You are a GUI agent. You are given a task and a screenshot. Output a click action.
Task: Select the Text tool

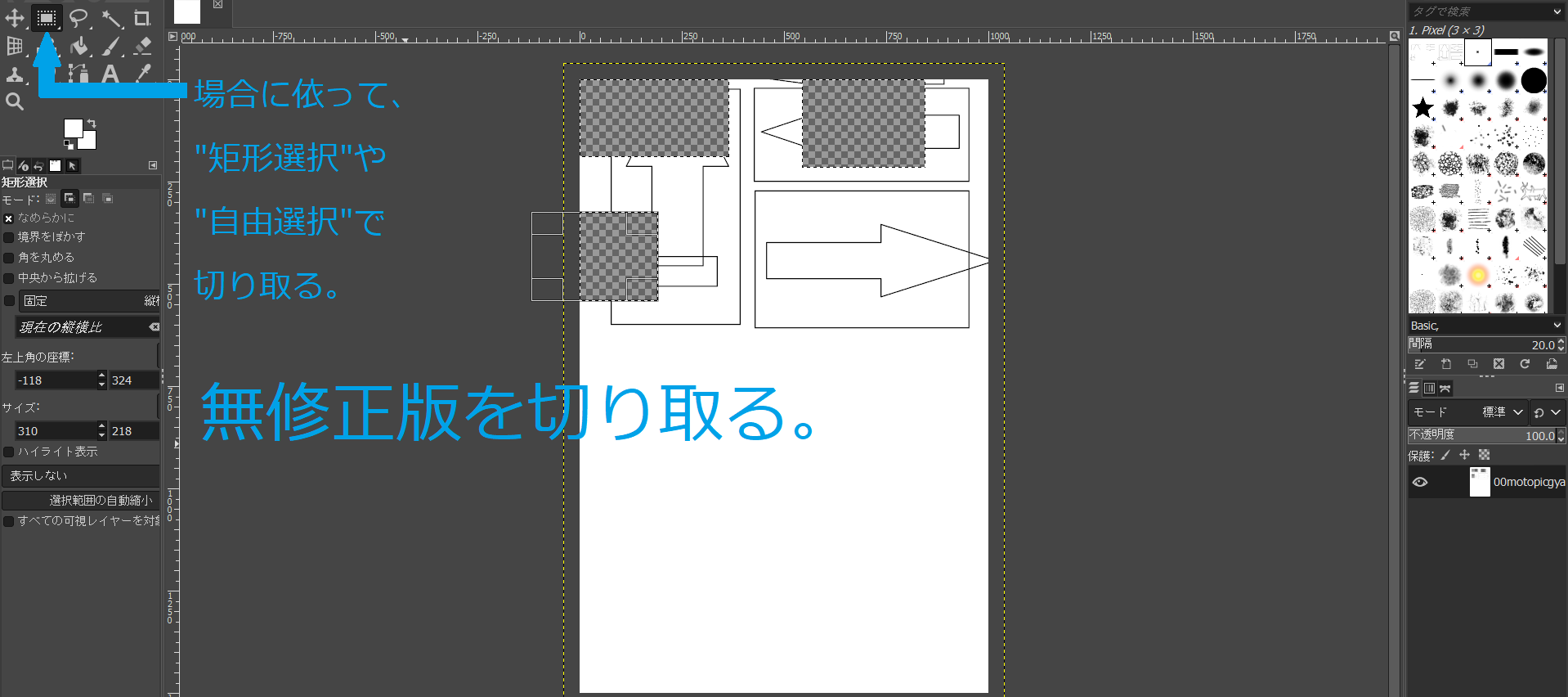point(110,74)
